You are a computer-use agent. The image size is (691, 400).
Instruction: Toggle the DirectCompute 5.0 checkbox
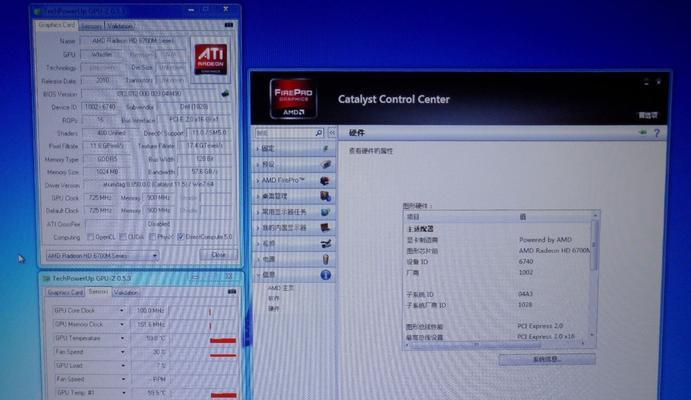click(x=180, y=237)
